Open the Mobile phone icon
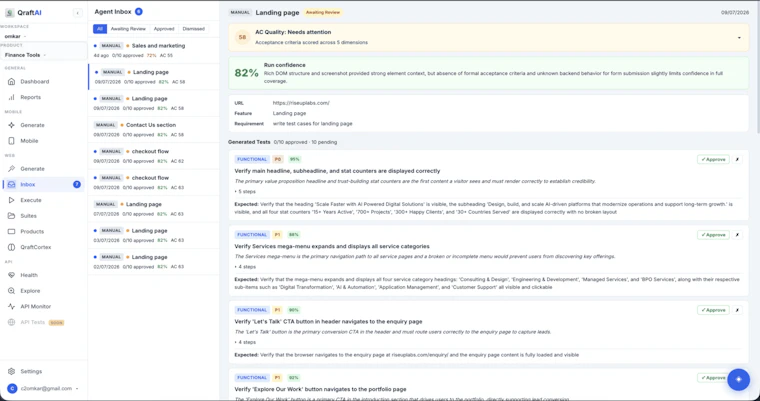The height and width of the screenshot is (401, 760). click(12, 141)
